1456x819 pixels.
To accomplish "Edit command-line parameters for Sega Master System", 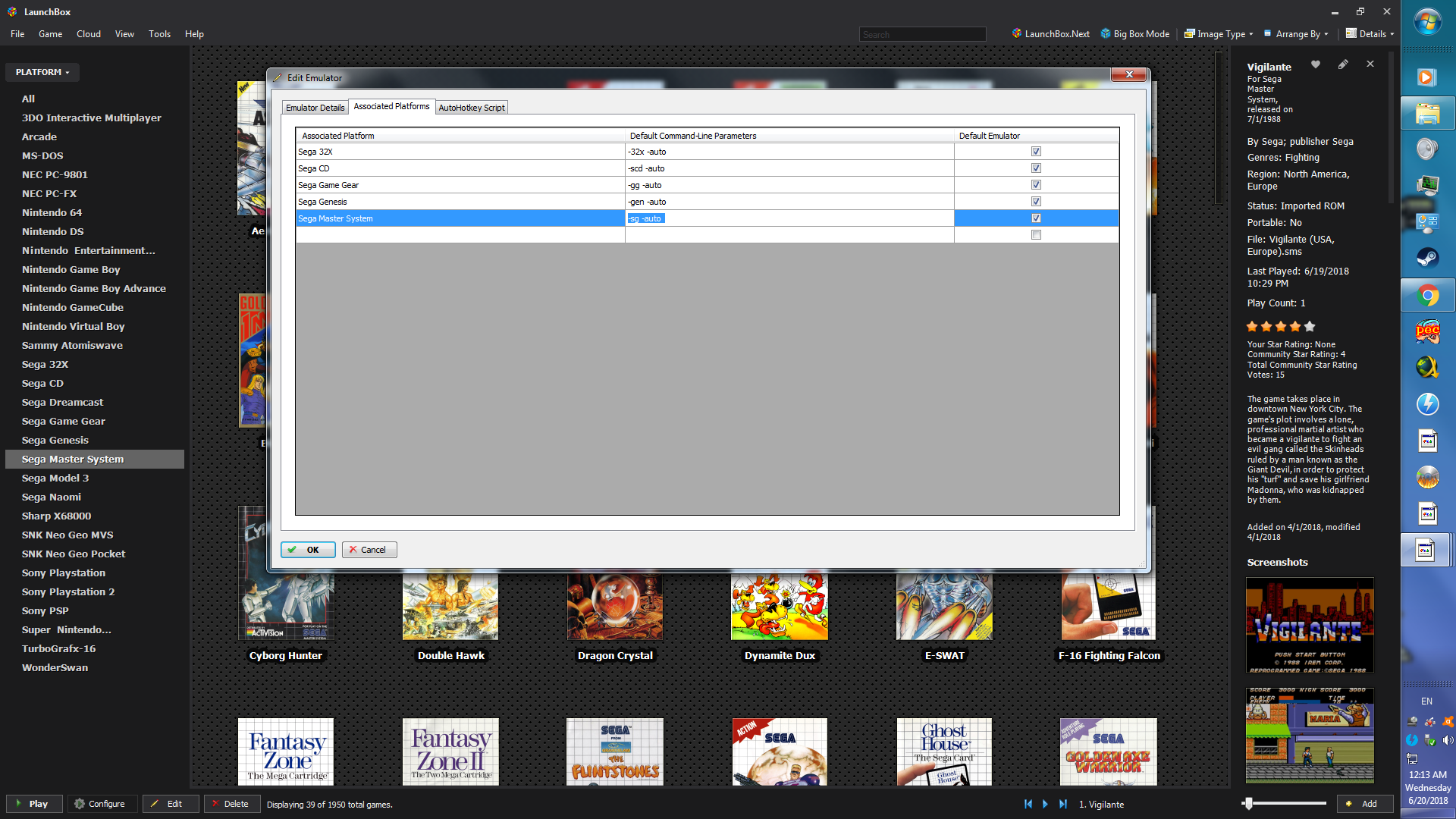I will (x=789, y=218).
